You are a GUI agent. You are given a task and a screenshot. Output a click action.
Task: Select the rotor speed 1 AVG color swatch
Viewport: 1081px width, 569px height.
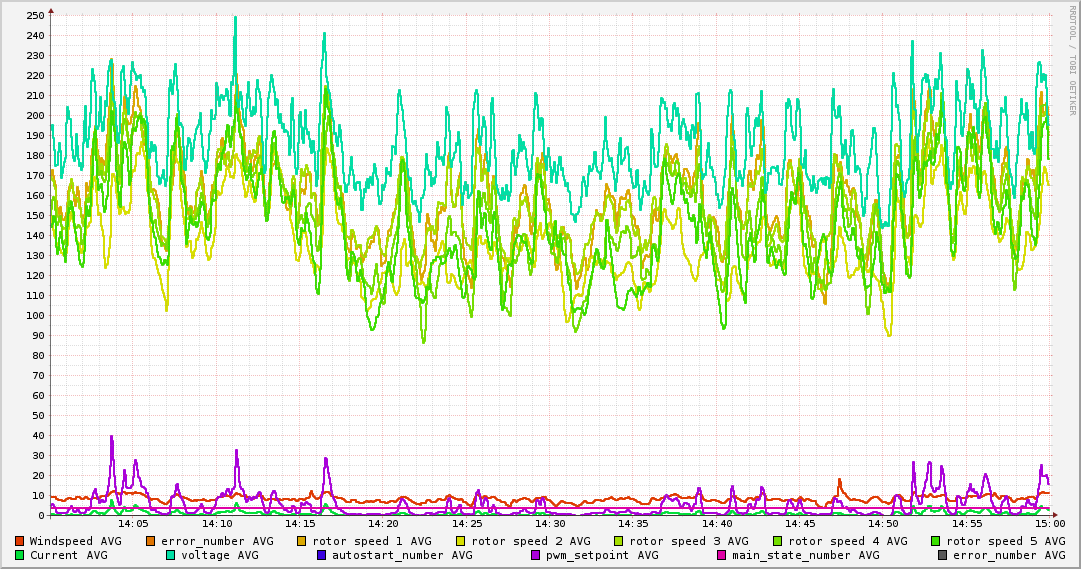(302, 541)
